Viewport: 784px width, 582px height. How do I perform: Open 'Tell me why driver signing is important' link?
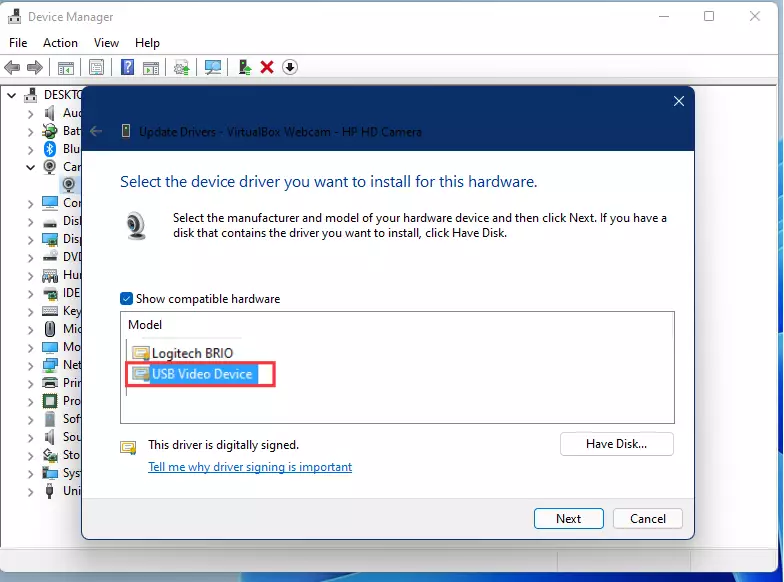250,467
